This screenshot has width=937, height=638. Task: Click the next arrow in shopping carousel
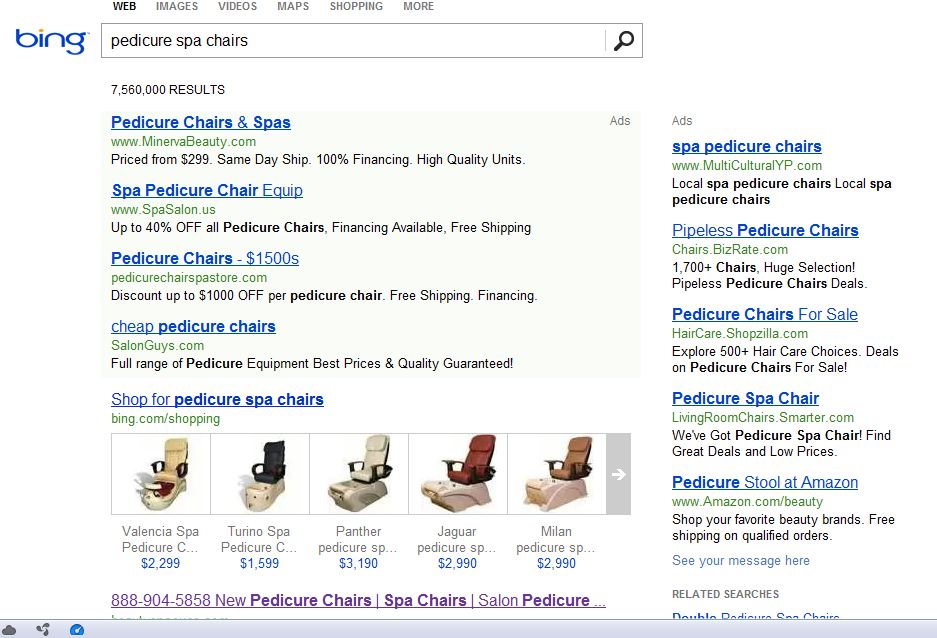point(618,474)
